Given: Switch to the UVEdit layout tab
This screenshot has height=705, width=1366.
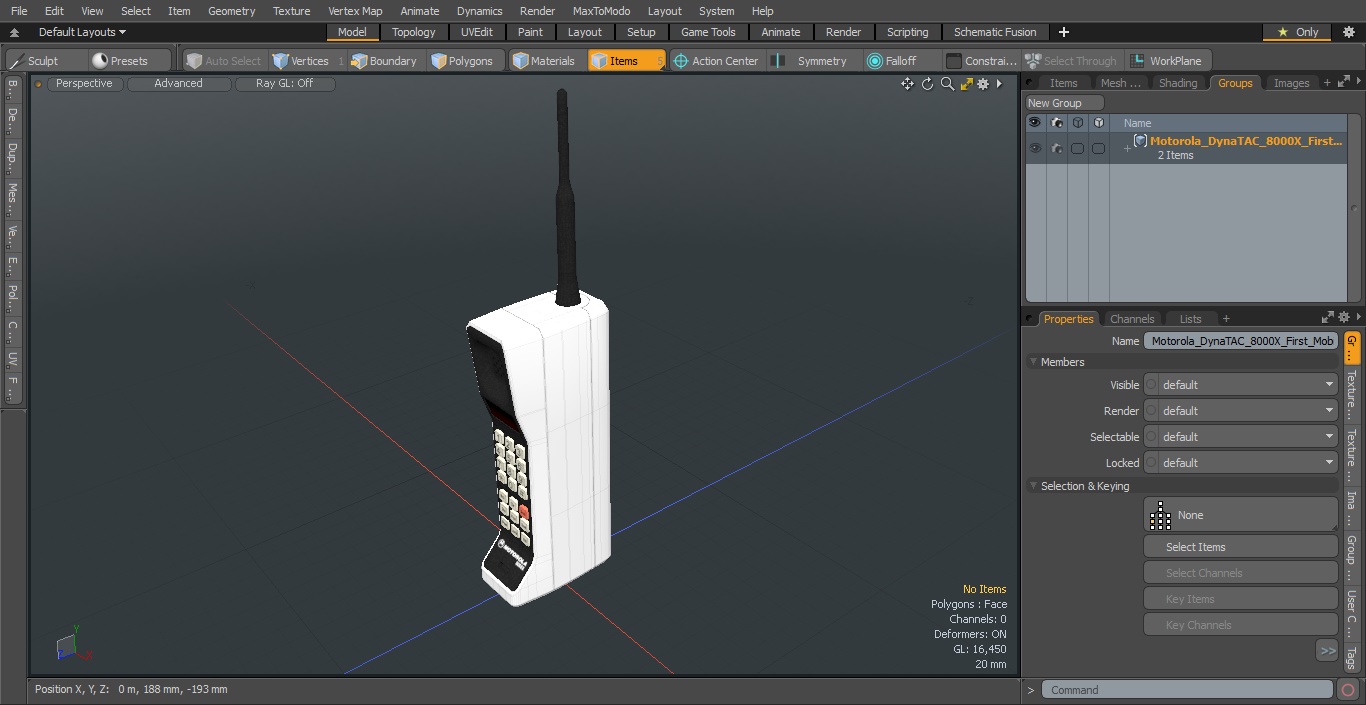Looking at the screenshot, I should coord(477,32).
